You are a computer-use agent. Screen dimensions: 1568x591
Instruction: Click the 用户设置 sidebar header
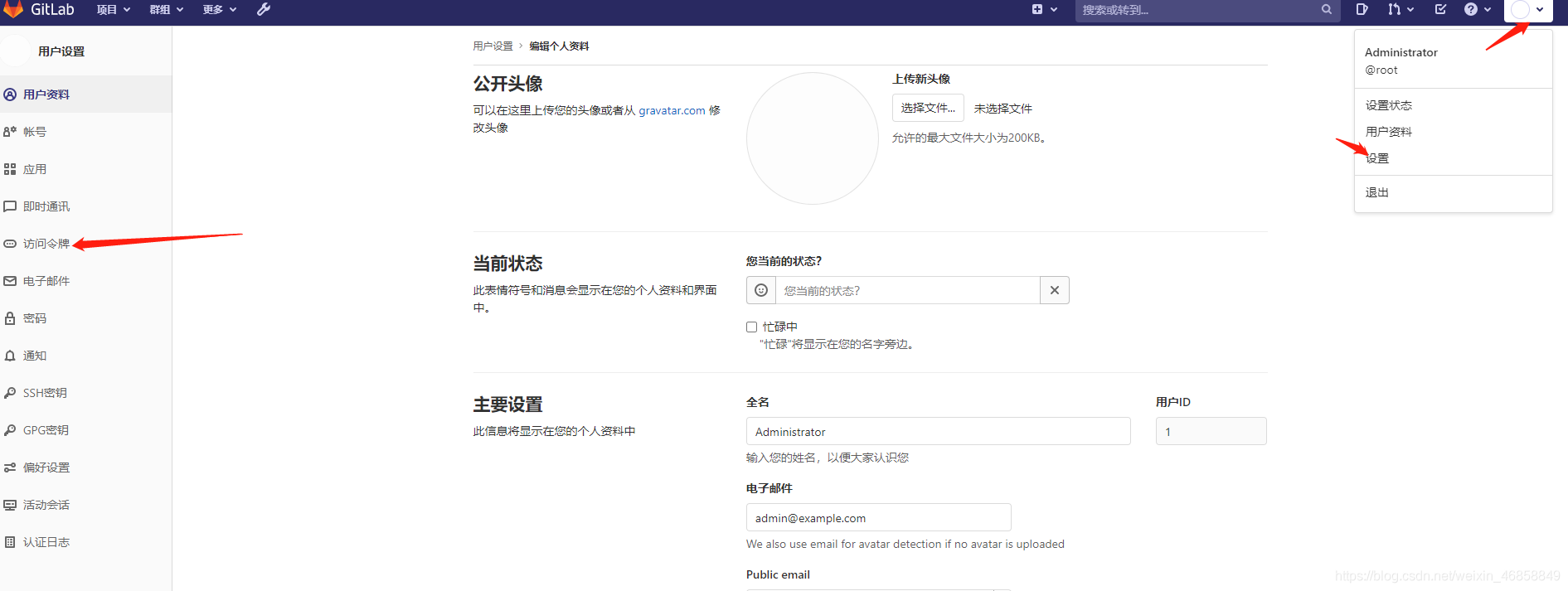click(x=61, y=51)
